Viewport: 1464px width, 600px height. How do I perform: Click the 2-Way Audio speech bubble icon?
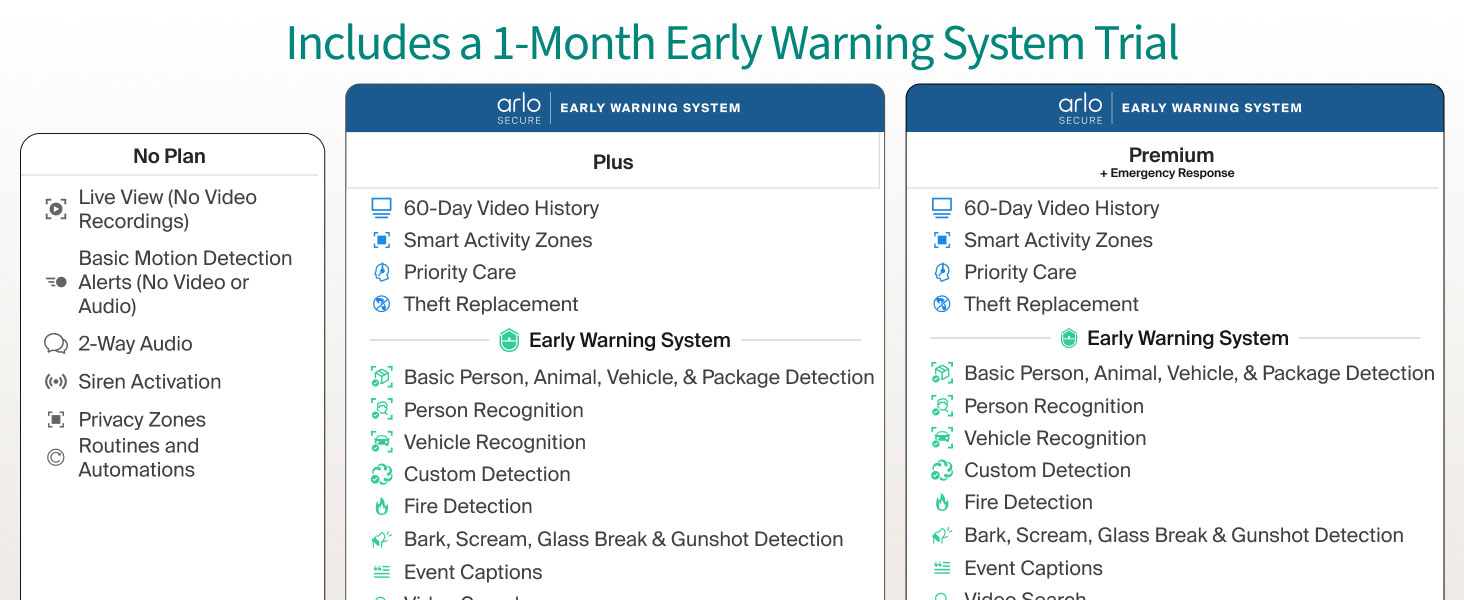click(x=56, y=344)
